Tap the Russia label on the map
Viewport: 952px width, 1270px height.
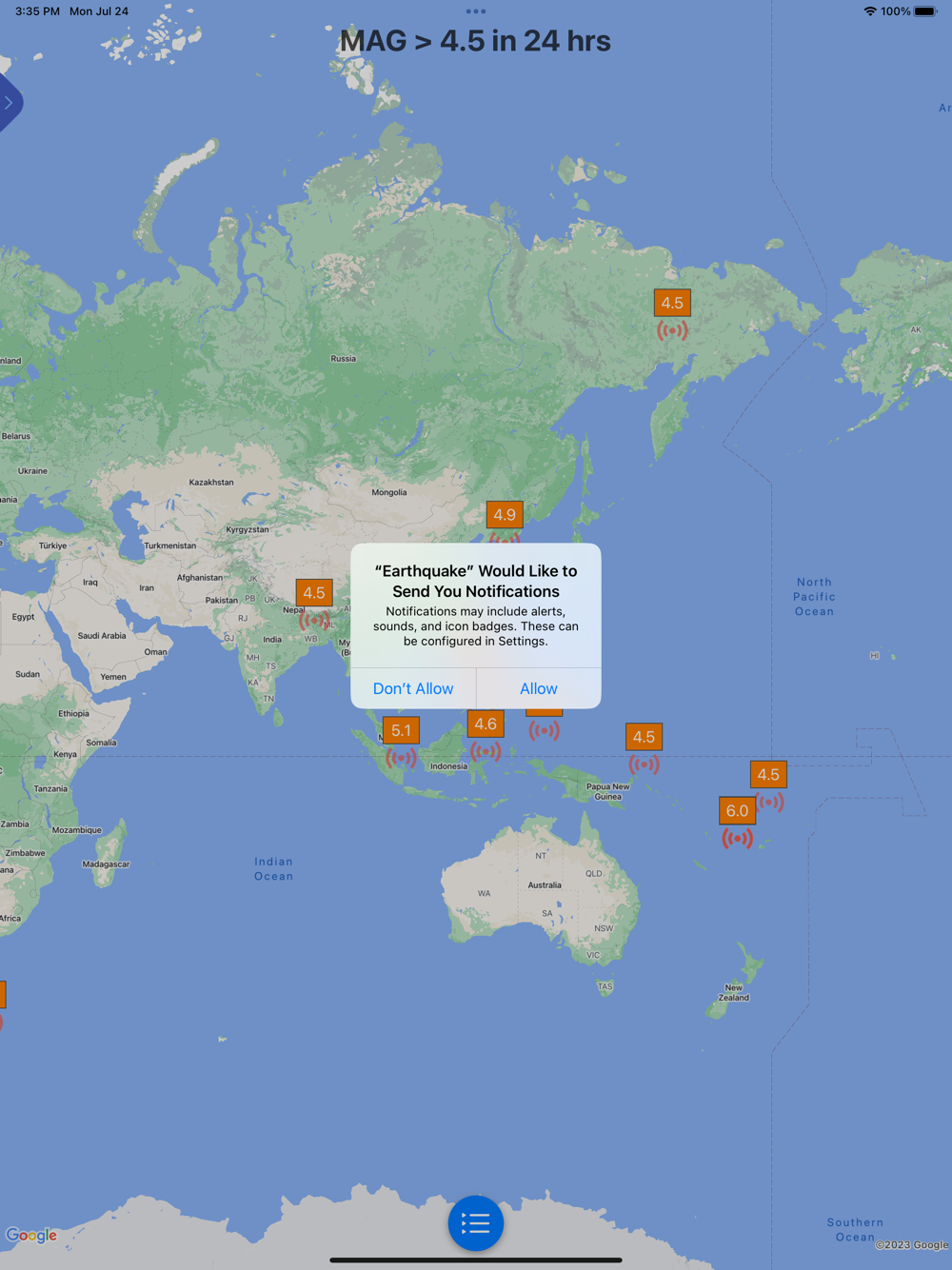click(x=344, y=359)
